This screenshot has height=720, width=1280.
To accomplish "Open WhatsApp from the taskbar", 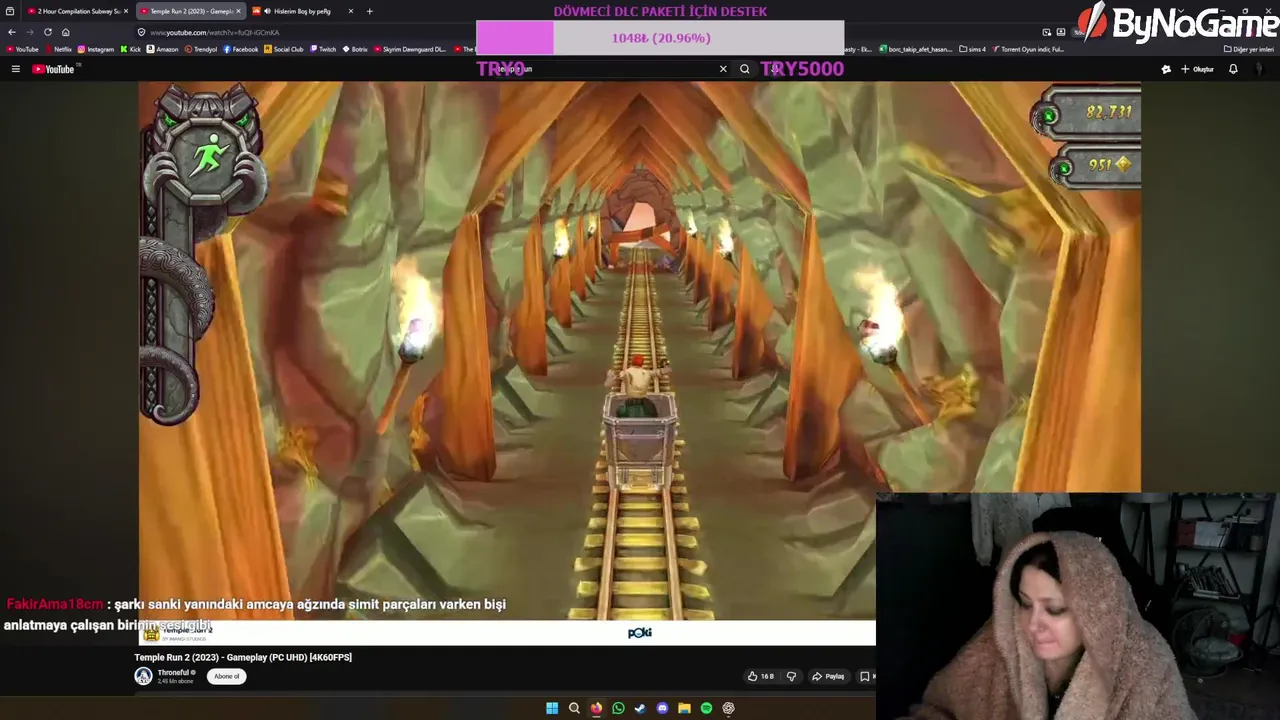I will pos(618,708).
